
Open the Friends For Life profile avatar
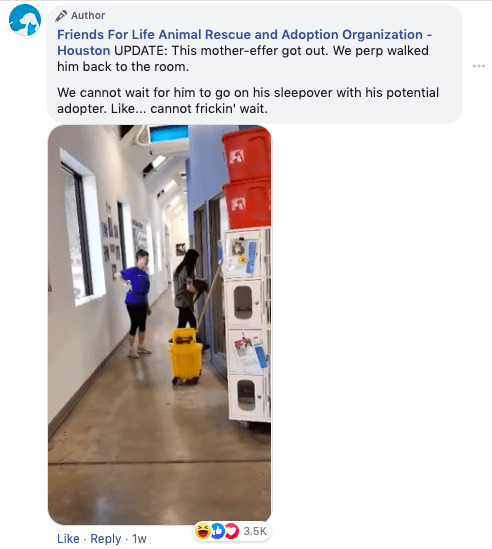(x=25, y=20)
